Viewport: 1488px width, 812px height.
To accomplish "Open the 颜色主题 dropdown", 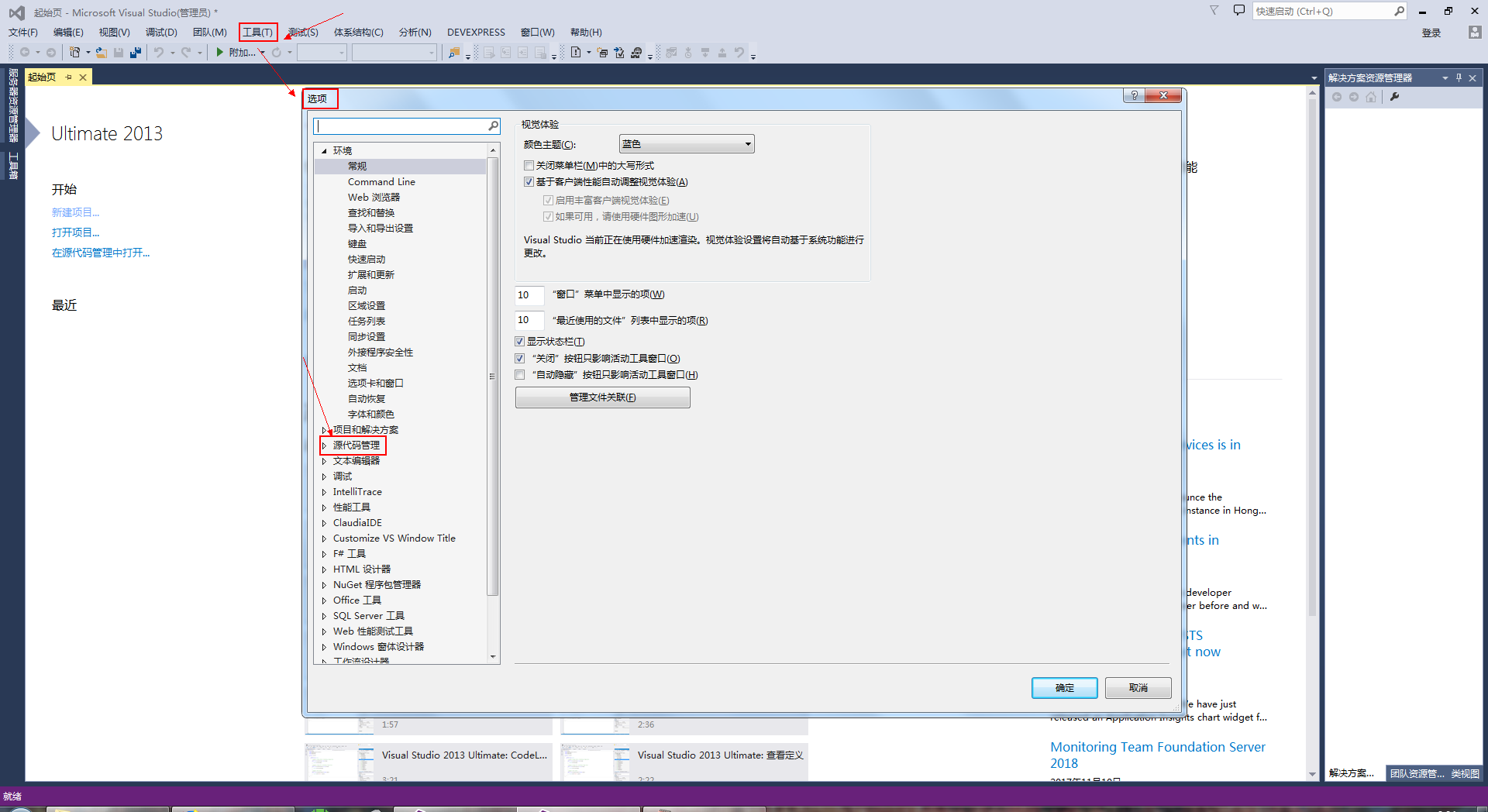I will point(686,144).
